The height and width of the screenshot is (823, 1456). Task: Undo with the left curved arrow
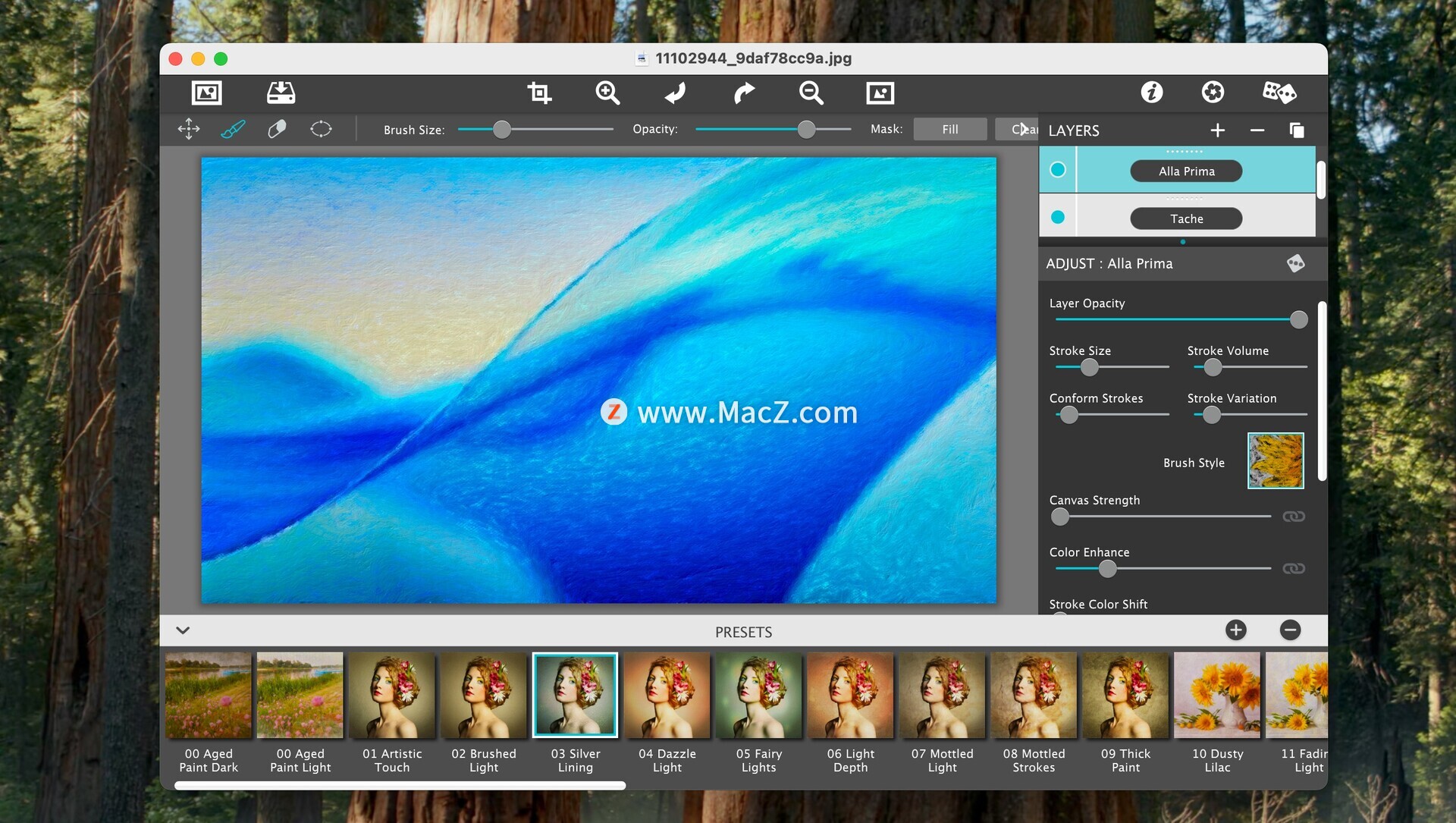point(675,93)
